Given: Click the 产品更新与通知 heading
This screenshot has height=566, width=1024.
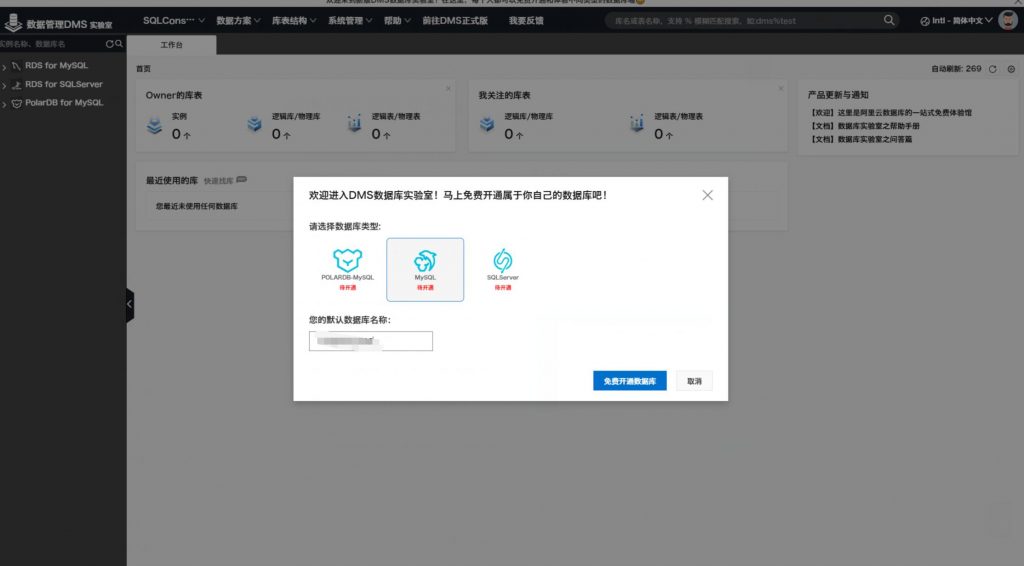Looking at the screenshot, I should tap(838, 95).
